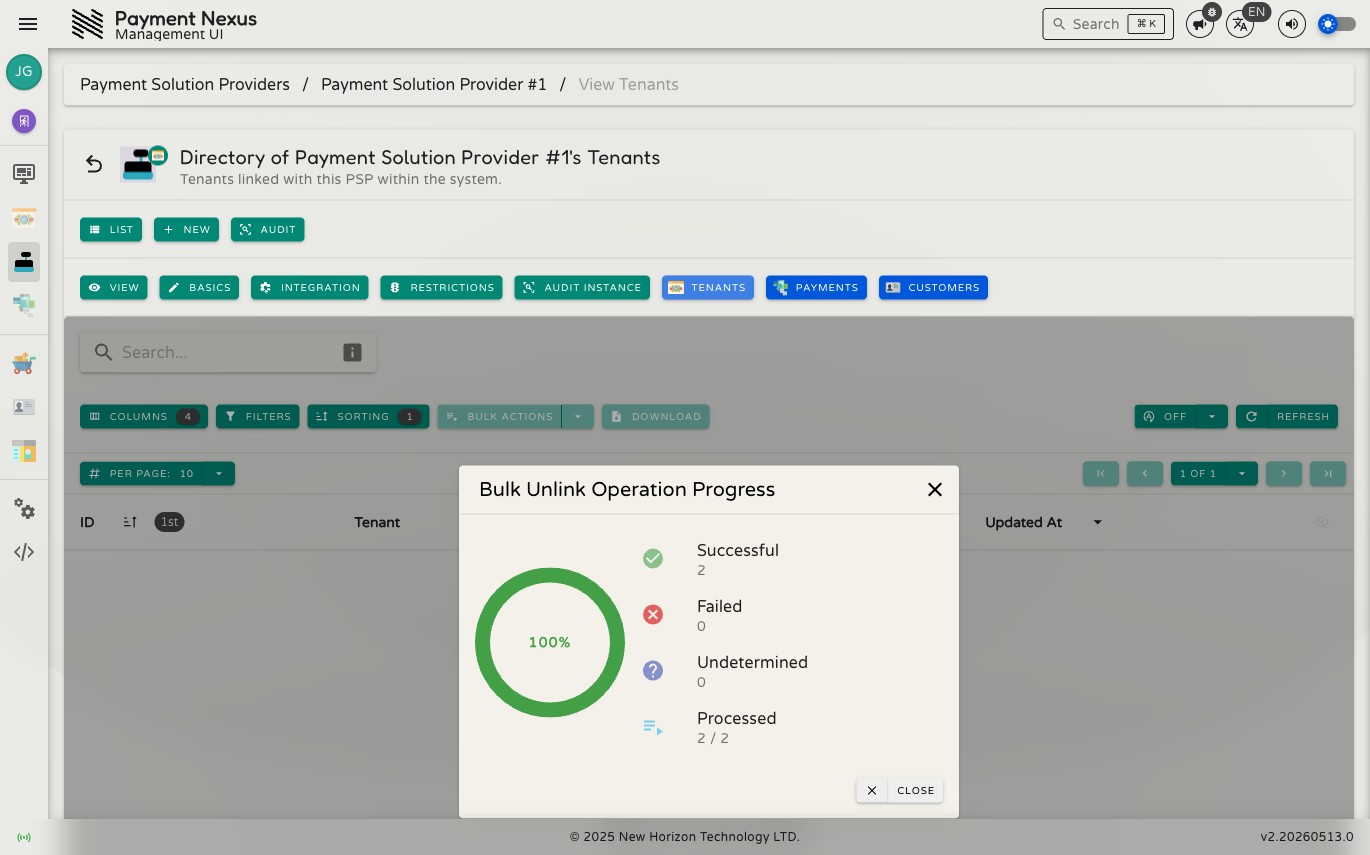Viewport: 1370px width, 855px height.
Task: Toggle the column visibility eye icon
Action: 1322,522
